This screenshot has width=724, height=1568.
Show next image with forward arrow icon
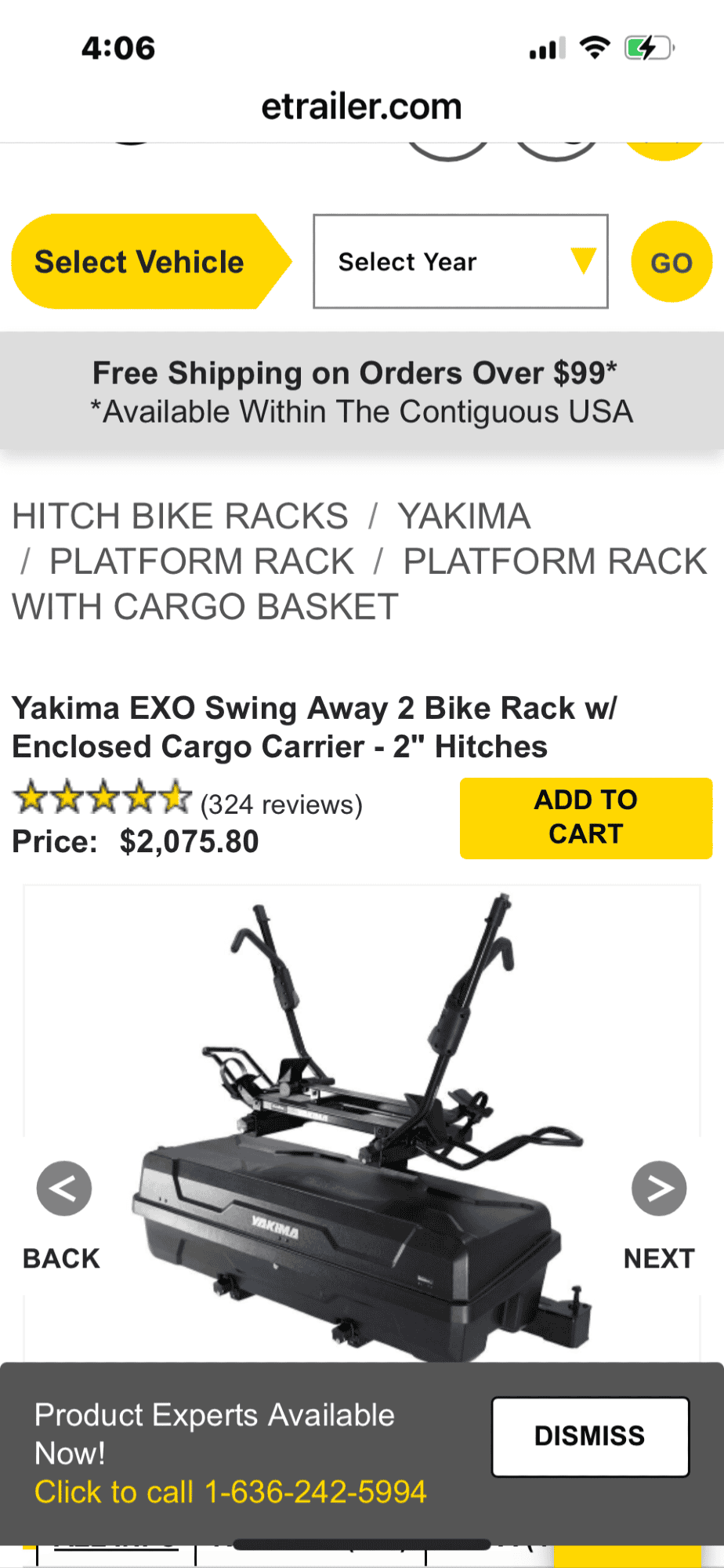[x=659, y=1189]
